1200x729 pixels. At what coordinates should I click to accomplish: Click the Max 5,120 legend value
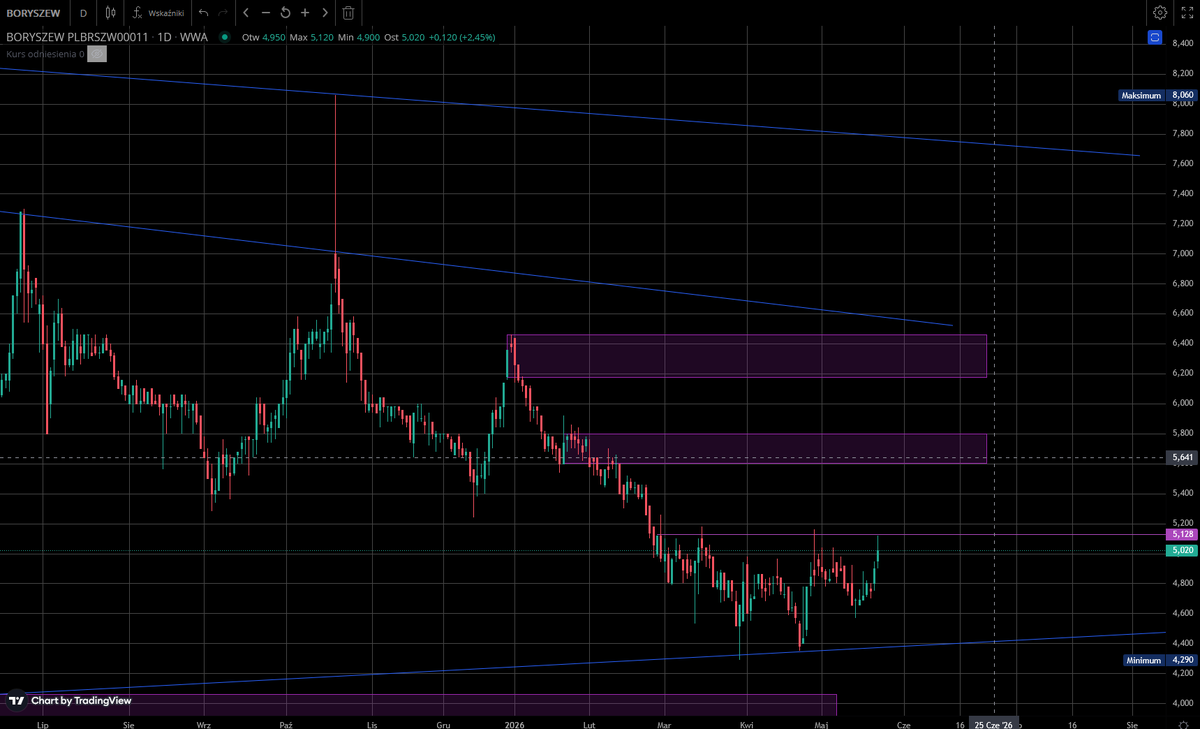312,37
